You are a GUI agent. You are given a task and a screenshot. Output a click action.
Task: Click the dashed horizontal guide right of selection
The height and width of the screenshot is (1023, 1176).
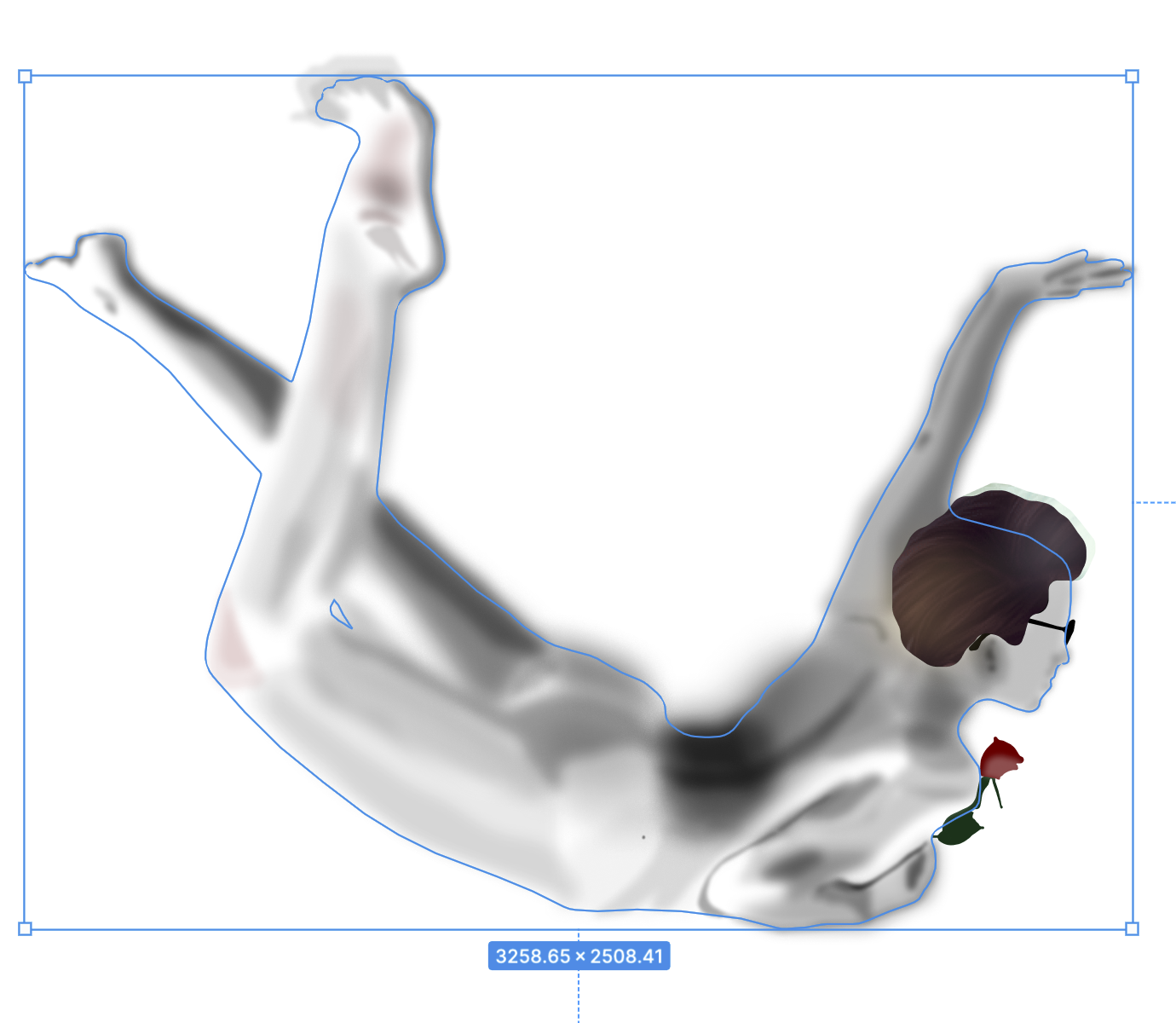(1157, 503)
